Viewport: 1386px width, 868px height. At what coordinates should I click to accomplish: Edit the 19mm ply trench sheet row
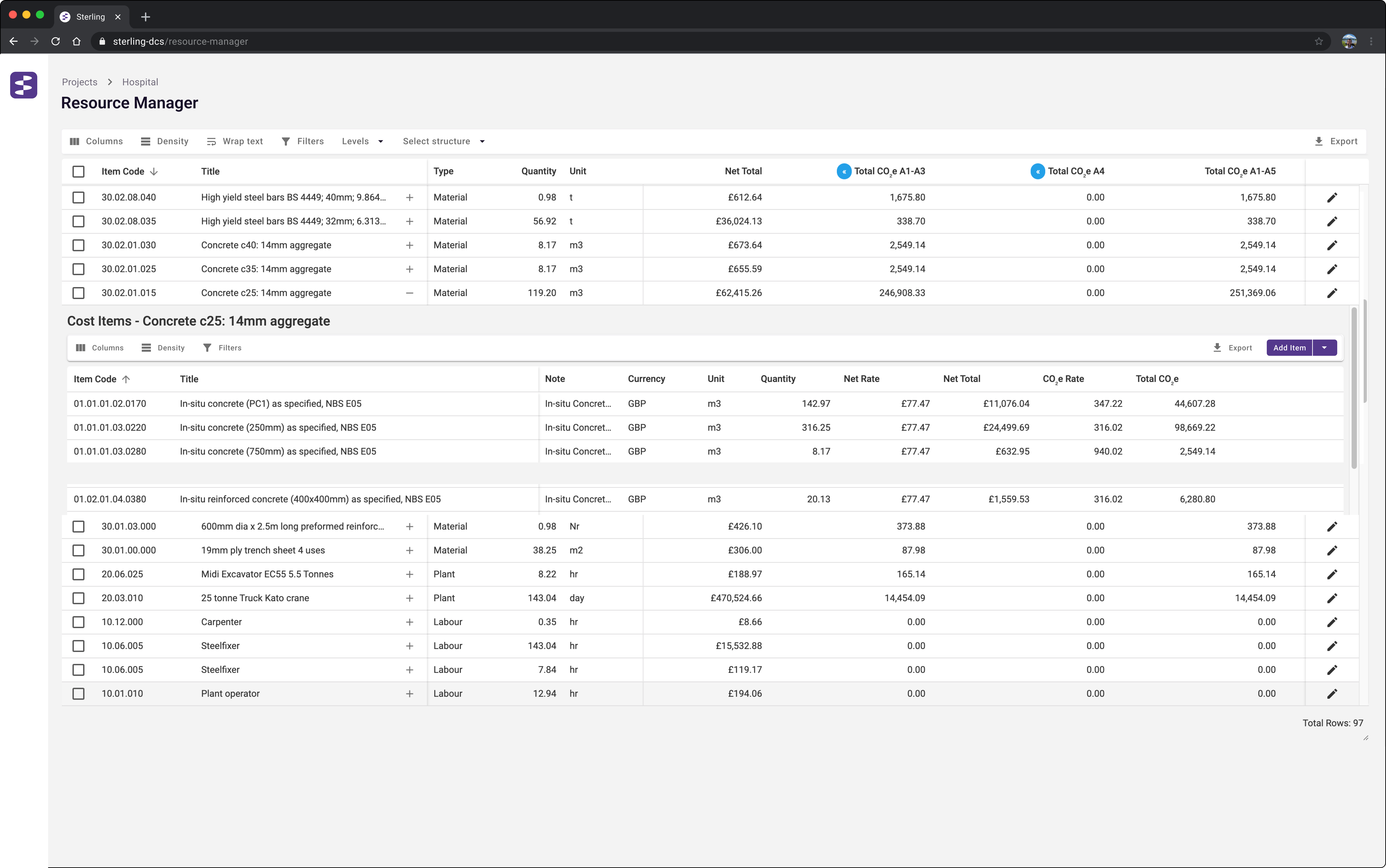pos(1332,550)
